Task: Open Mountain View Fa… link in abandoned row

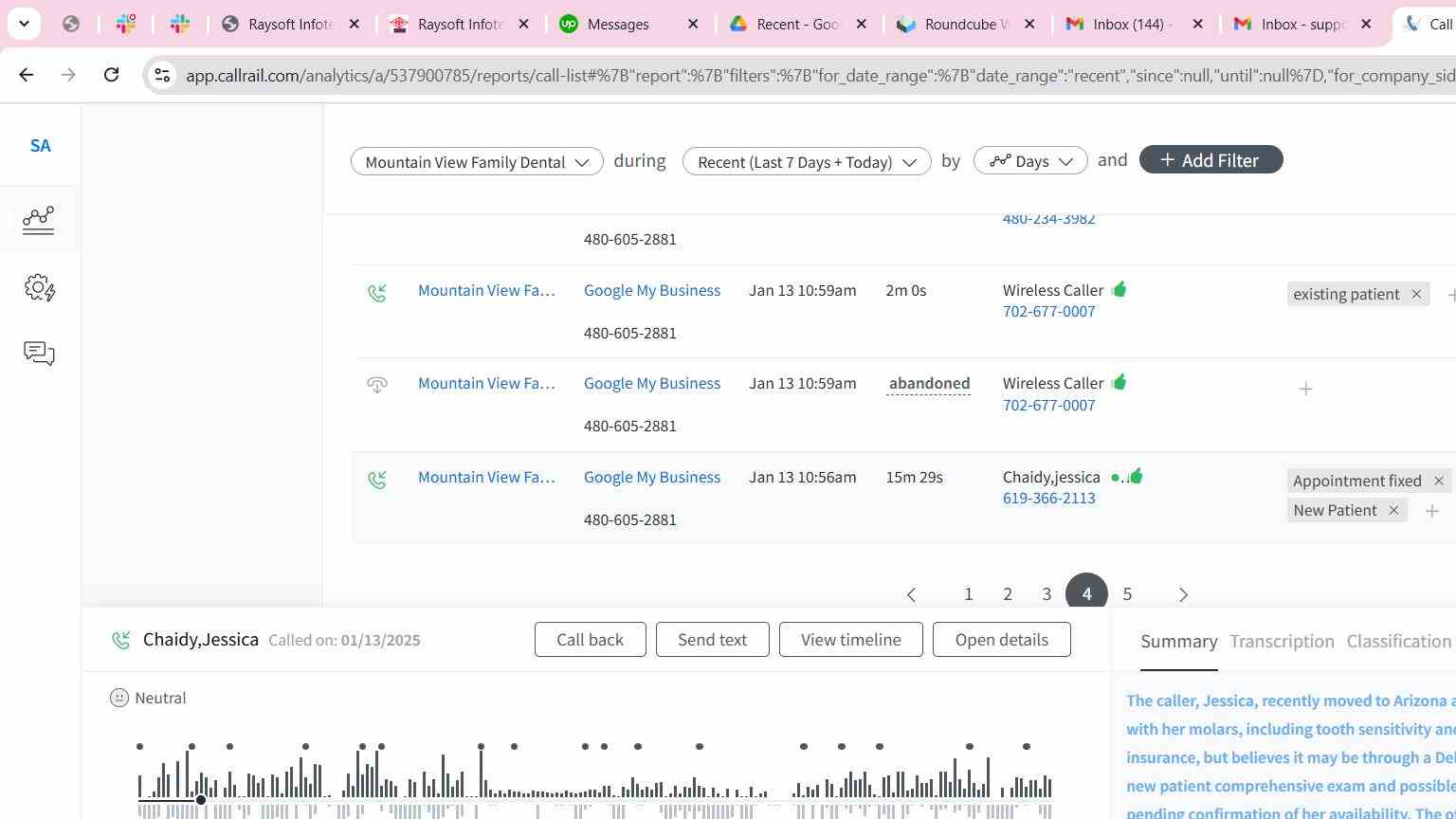Action: (x=486, y=383)
